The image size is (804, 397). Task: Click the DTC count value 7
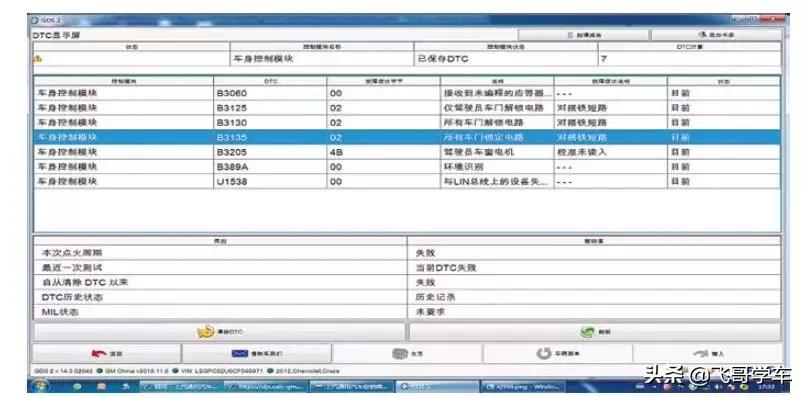point(690,59)
